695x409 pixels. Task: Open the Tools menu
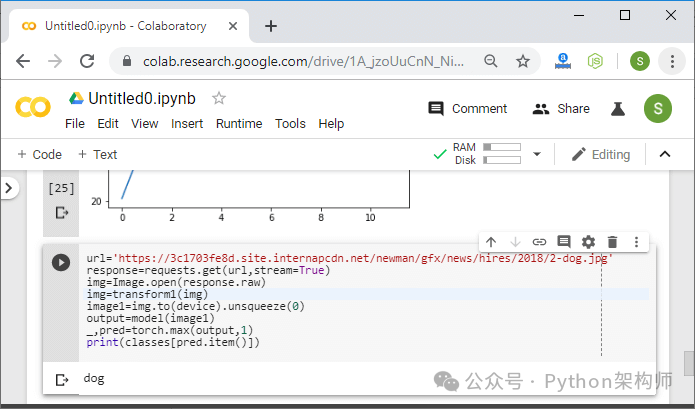290,124
